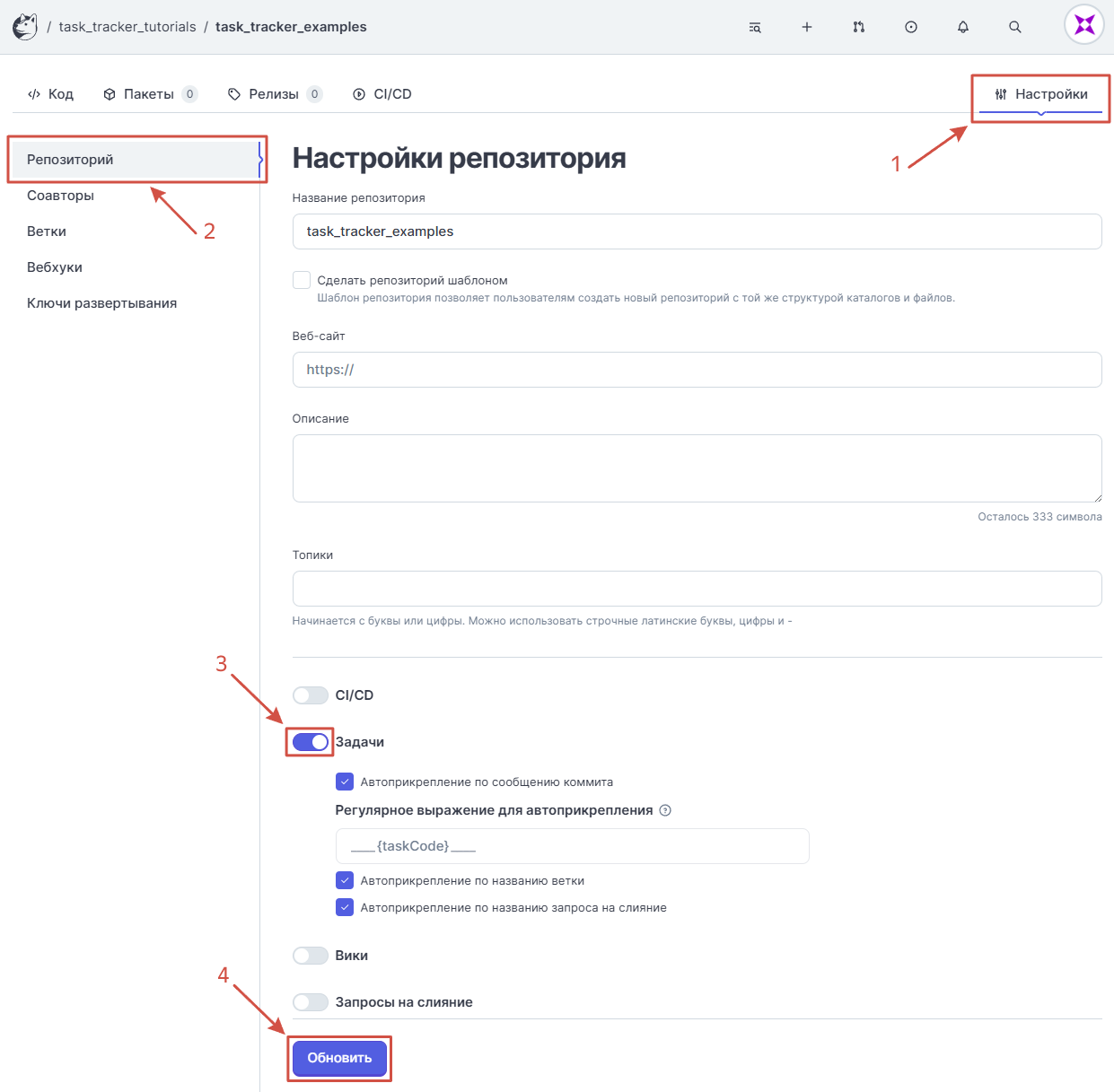Enable the Запросы на слияние toggle
Screen dimensions: 1114x1092
pos(311,1002)
